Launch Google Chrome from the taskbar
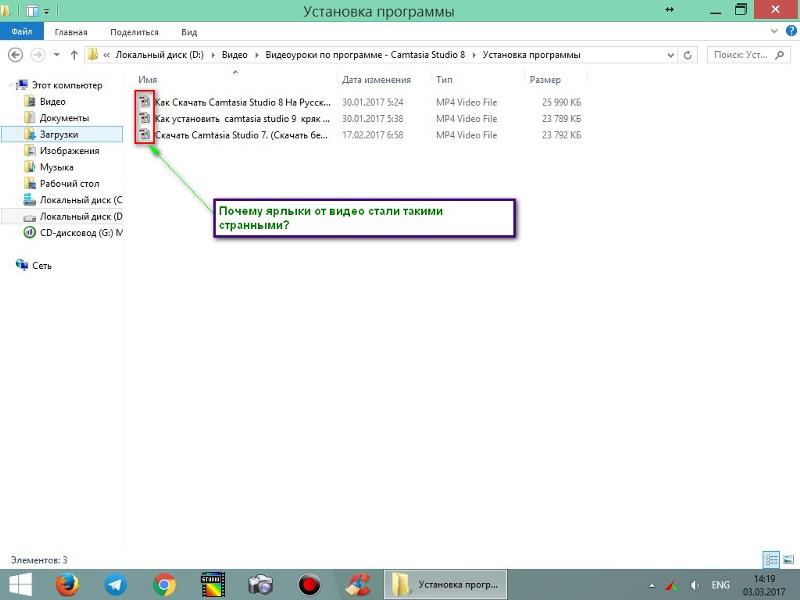This screenshot has width=800, height=600. point(164,585)
